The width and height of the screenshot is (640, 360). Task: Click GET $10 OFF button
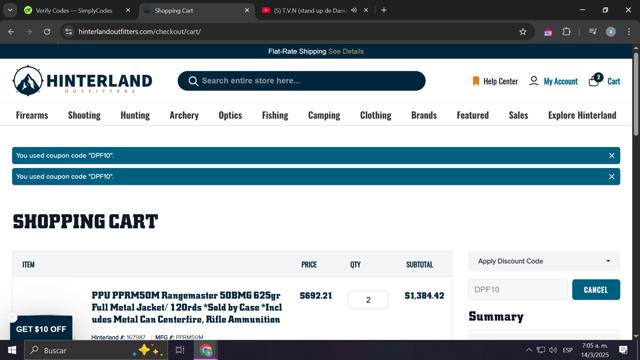click(41, 329)
